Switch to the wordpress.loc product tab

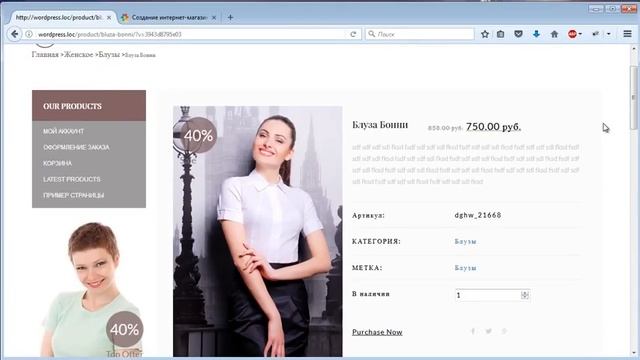[x=59, y=18]
